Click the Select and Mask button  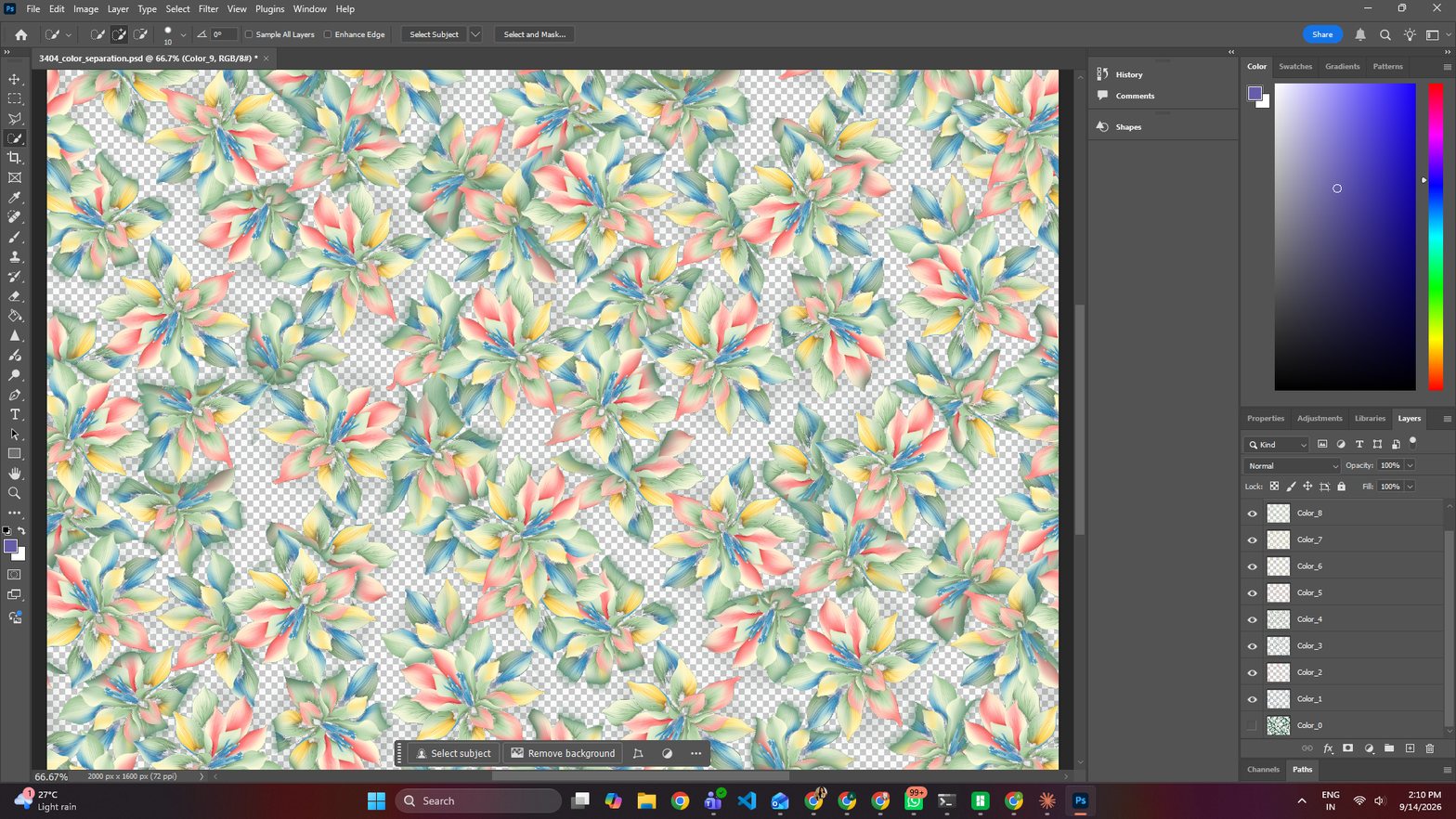pyautogui.click(x=534, y=34)
